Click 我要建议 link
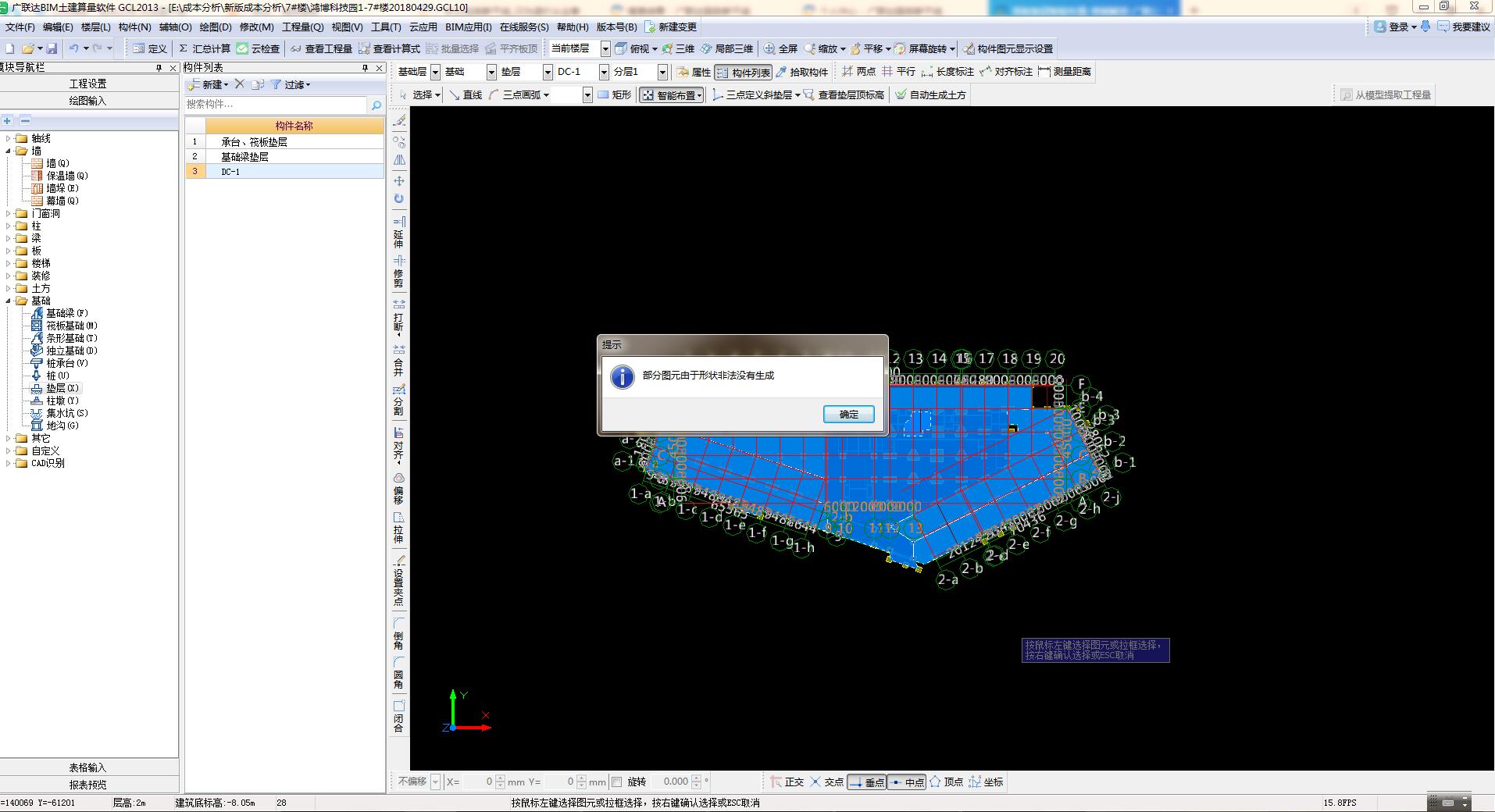This screenshot has height=812, width=1495. coord(1465,27)
